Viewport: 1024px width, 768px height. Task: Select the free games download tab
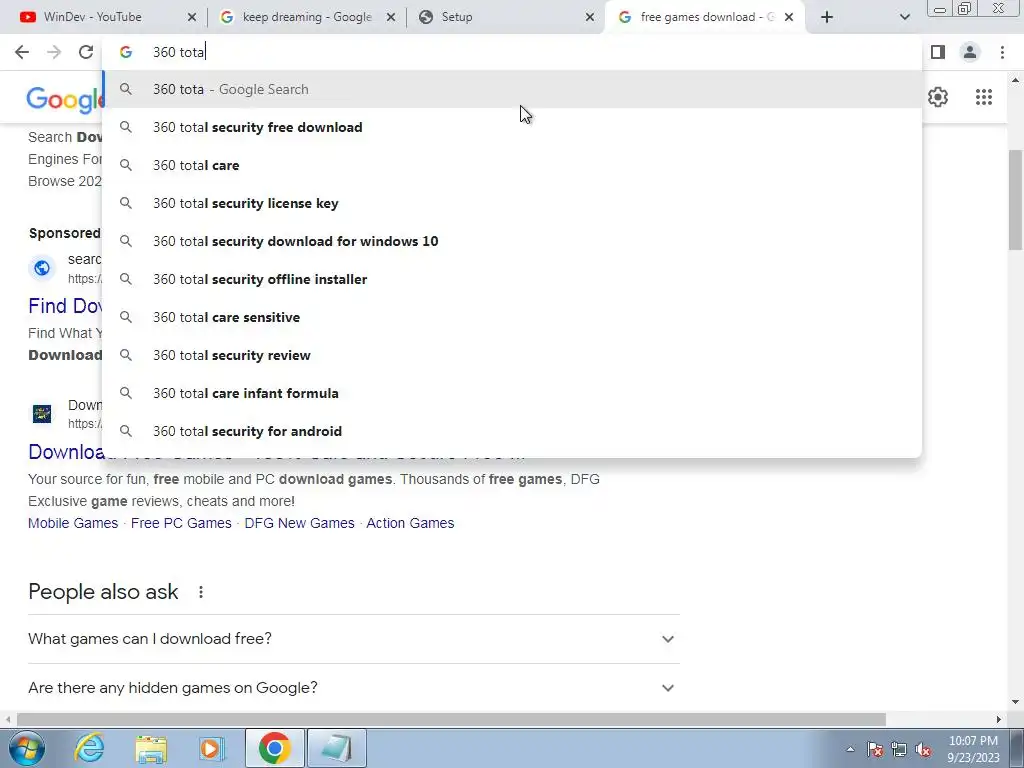[x=705, y=17]
